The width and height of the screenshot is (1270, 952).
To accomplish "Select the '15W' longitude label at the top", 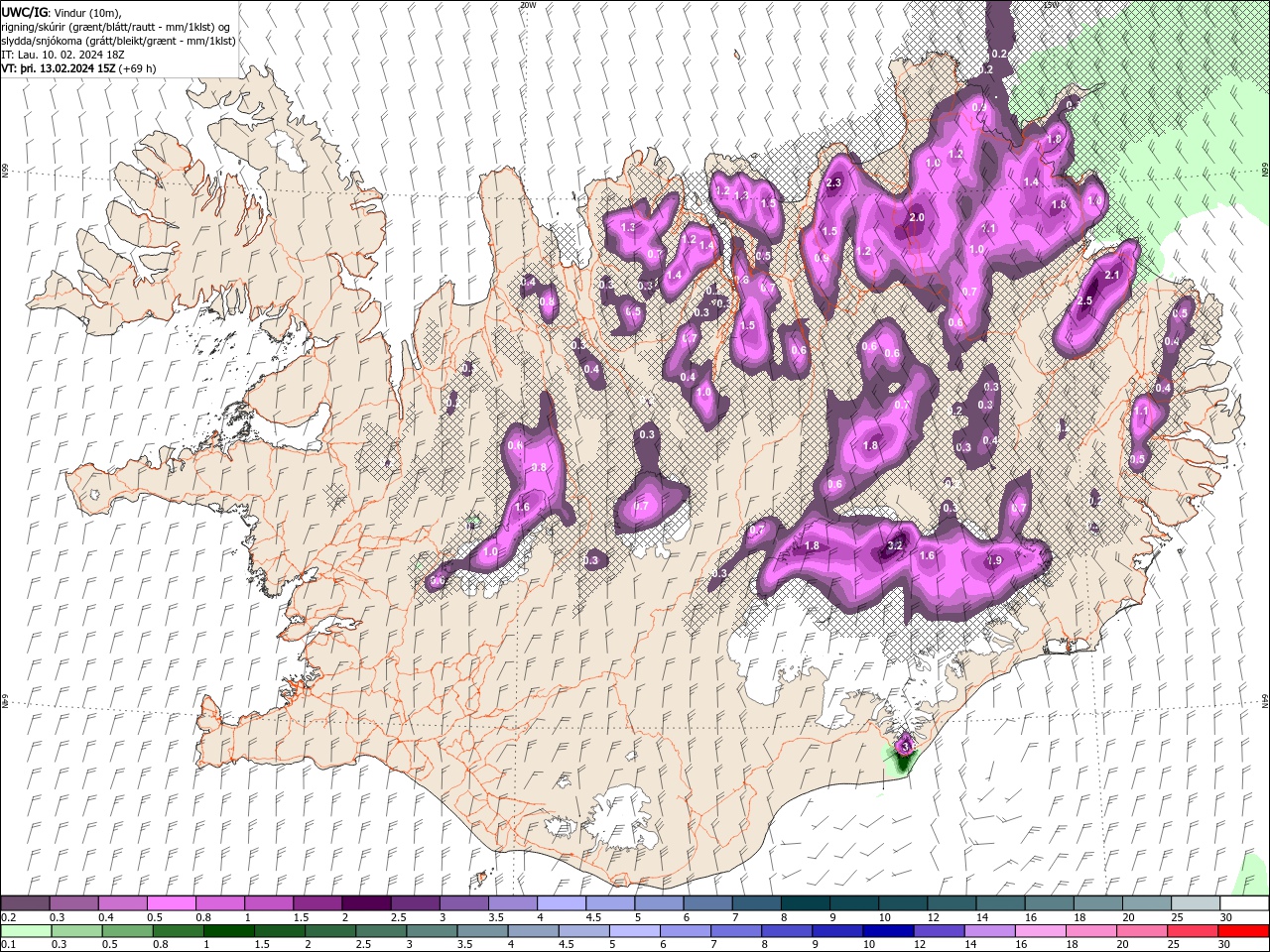I will click(x=1051, y=5).
